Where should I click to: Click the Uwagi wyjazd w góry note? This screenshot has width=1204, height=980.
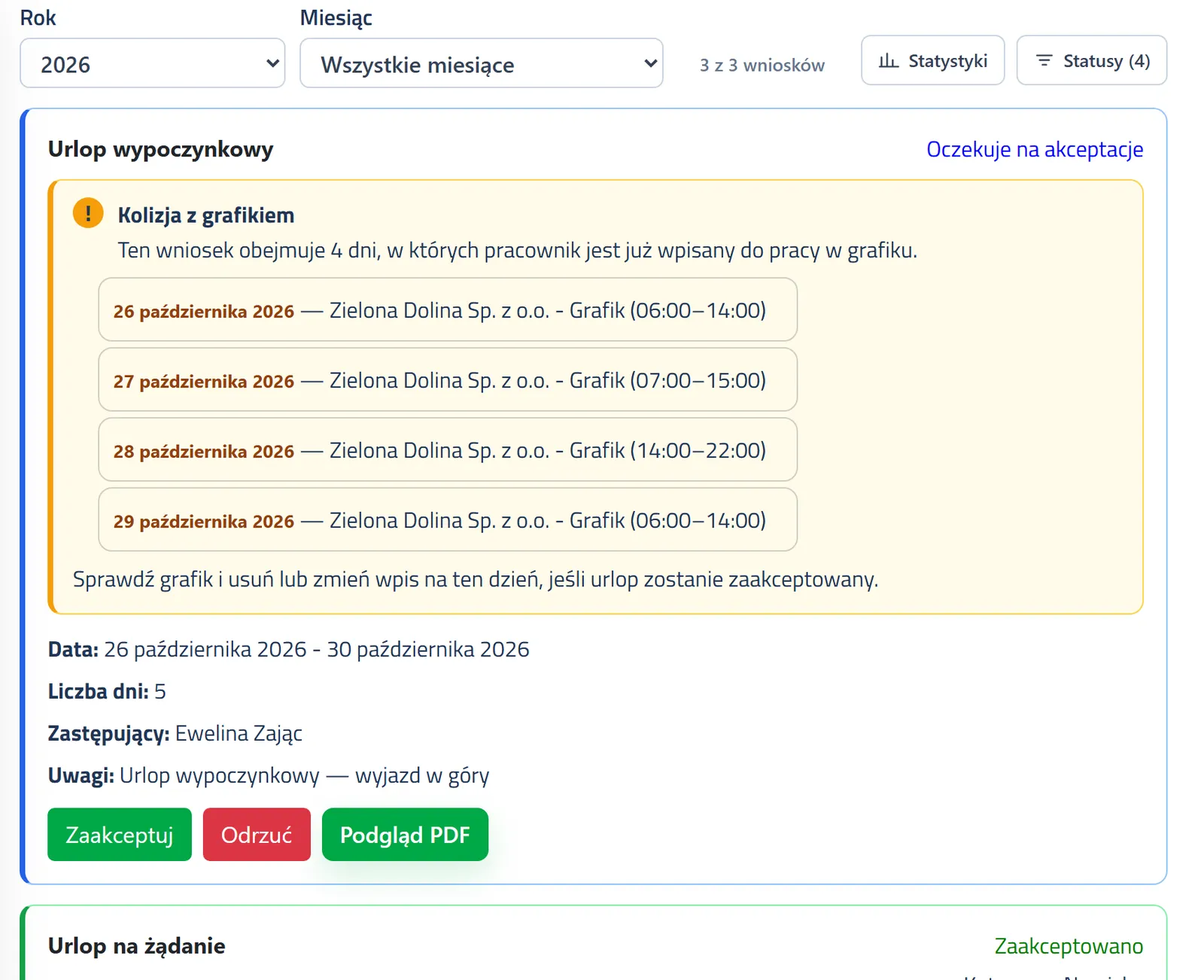(269, 775)
